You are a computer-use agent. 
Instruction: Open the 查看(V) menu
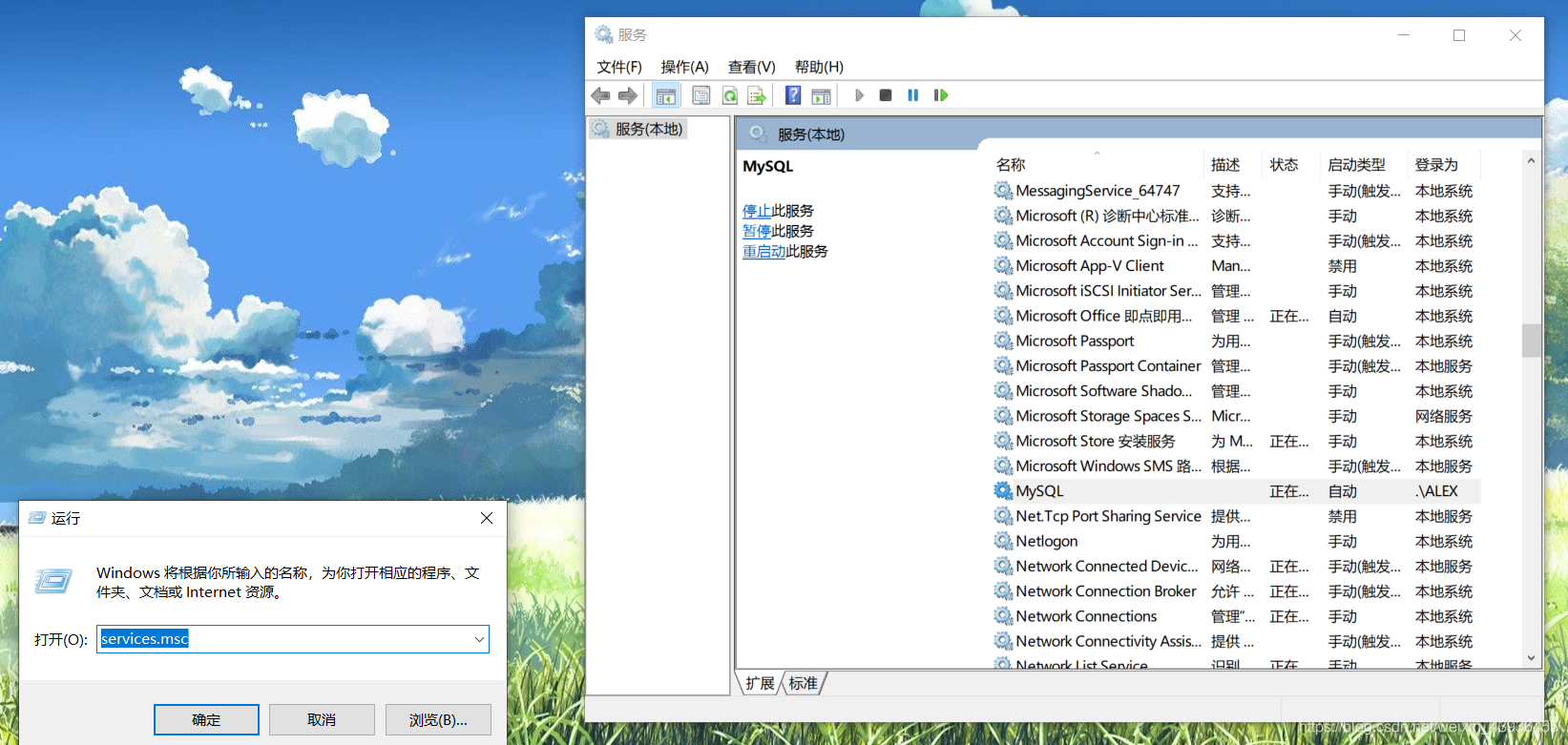(x=751, y=67)
